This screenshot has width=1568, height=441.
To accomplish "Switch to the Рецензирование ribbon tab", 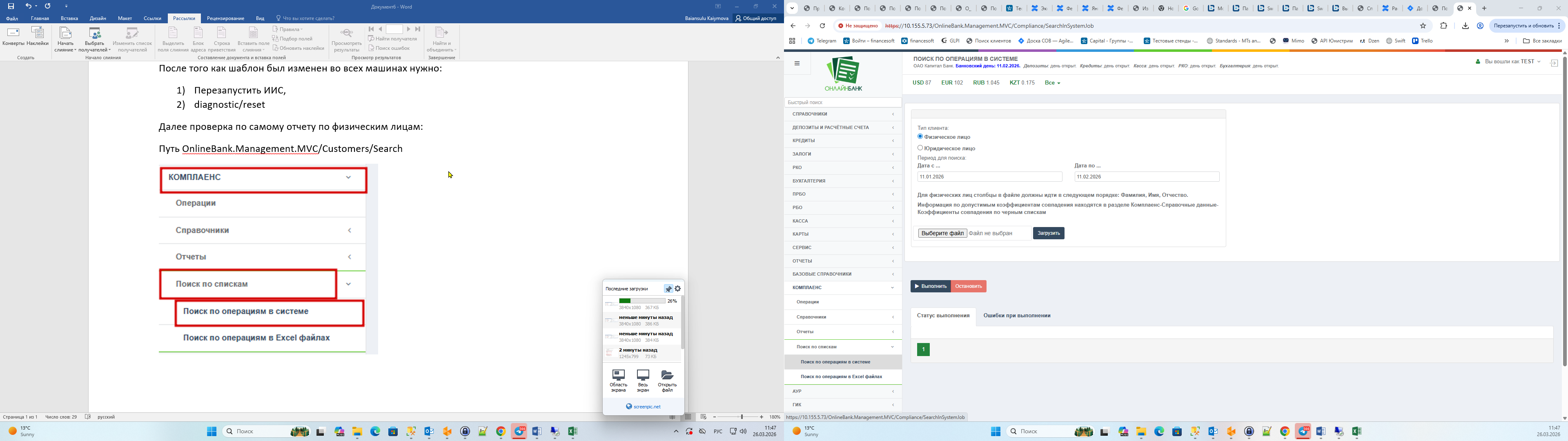I will (x=225, y=18).
